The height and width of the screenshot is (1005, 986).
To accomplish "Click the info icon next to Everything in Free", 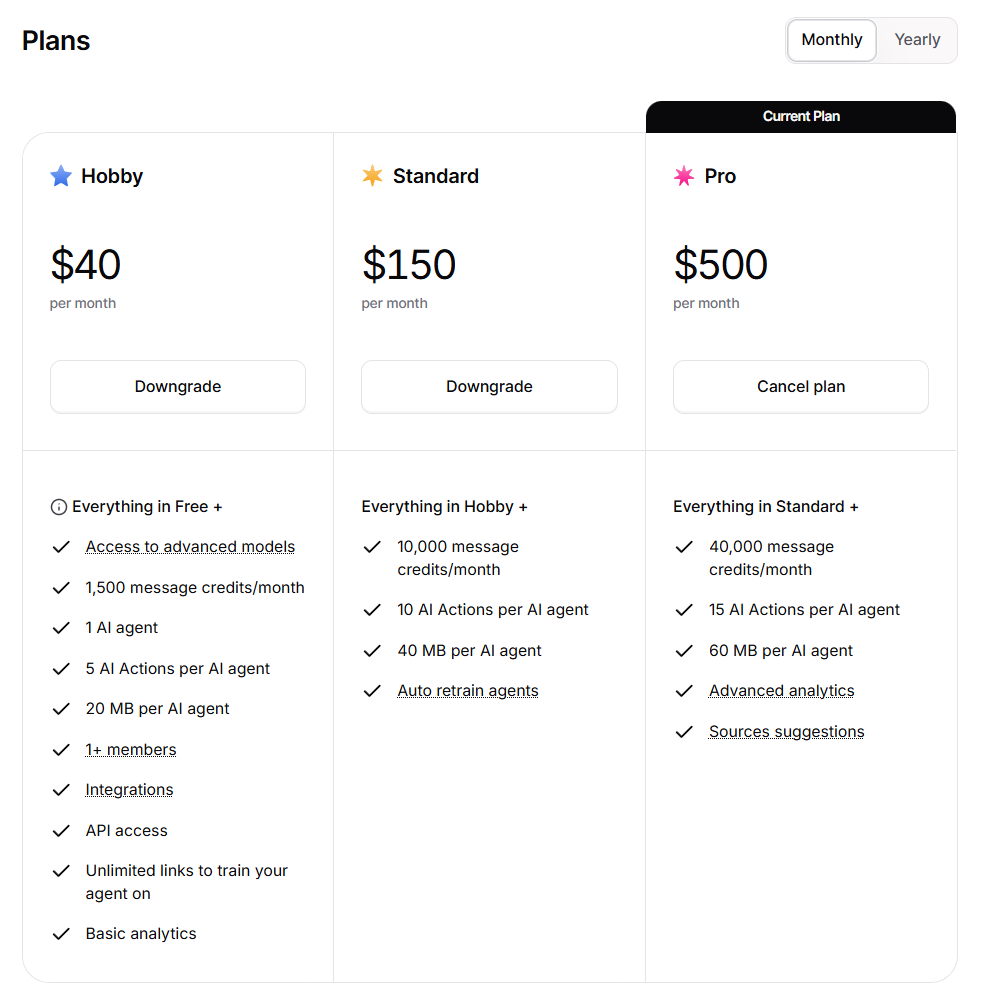I will pyautogui.click(x=59, y=507).
